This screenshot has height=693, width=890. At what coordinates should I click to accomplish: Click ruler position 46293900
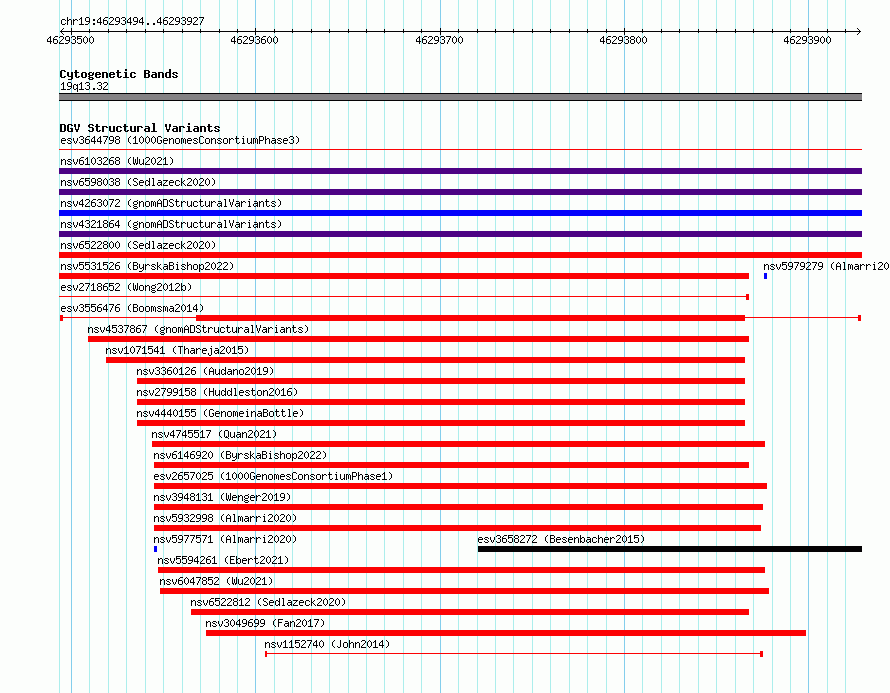807,40
